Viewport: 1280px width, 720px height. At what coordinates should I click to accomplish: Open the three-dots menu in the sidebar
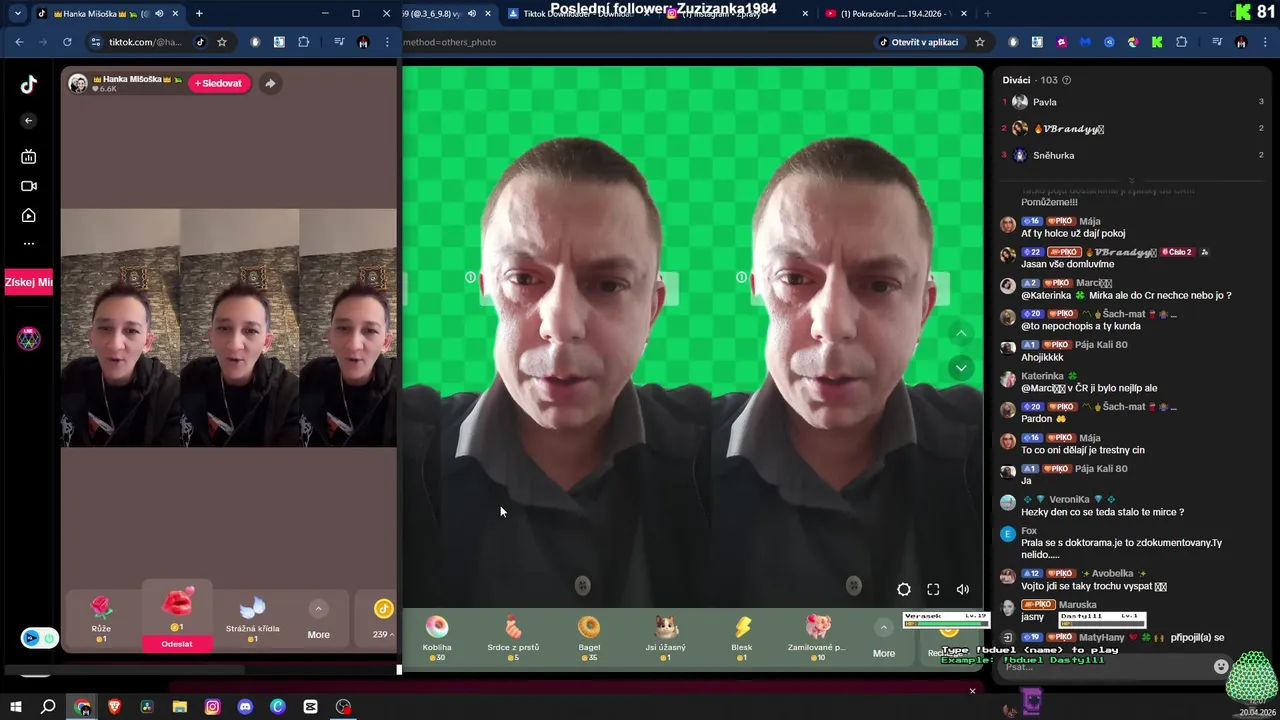point(29,243)
